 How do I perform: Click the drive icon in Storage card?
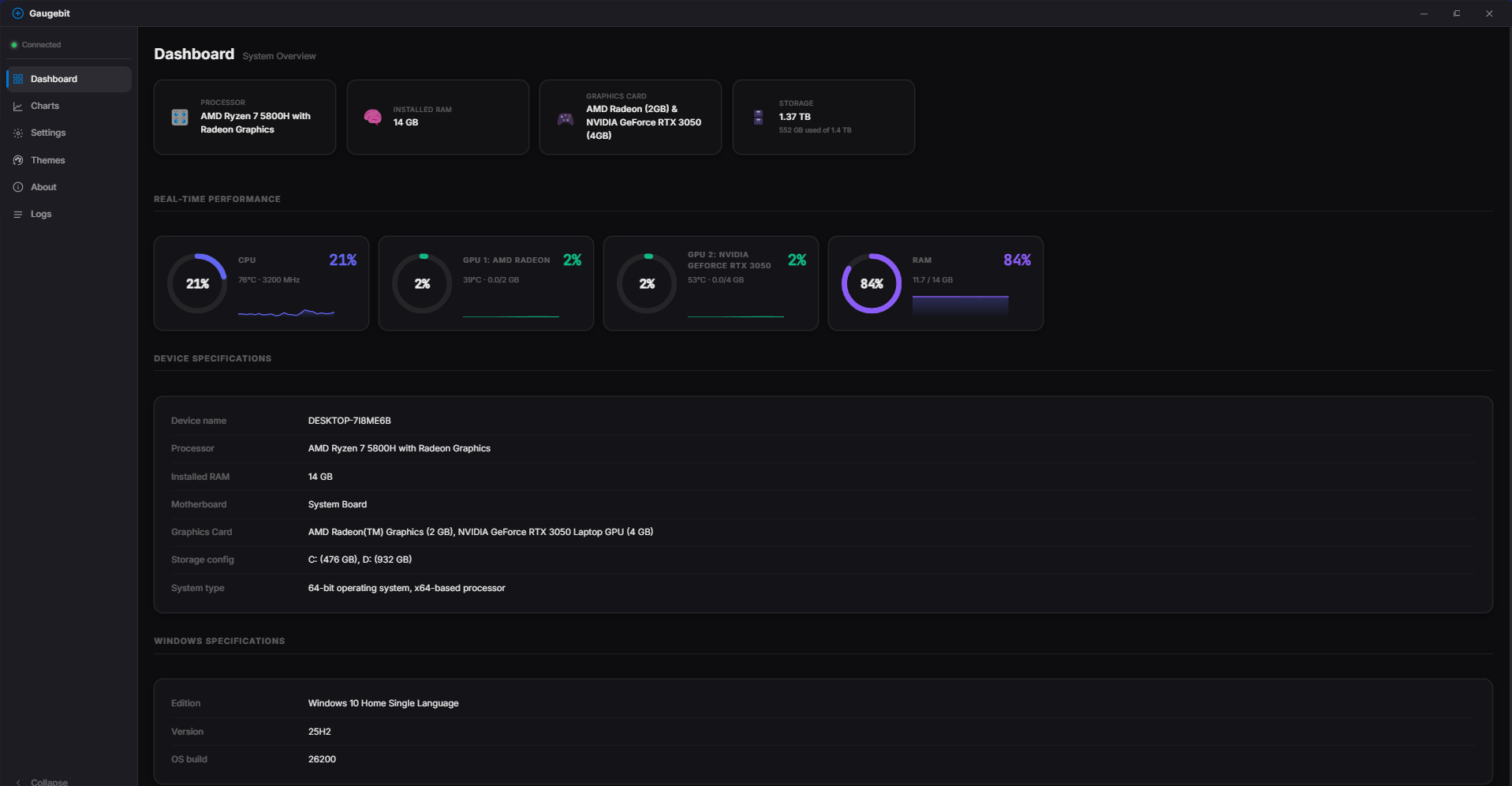758,117
